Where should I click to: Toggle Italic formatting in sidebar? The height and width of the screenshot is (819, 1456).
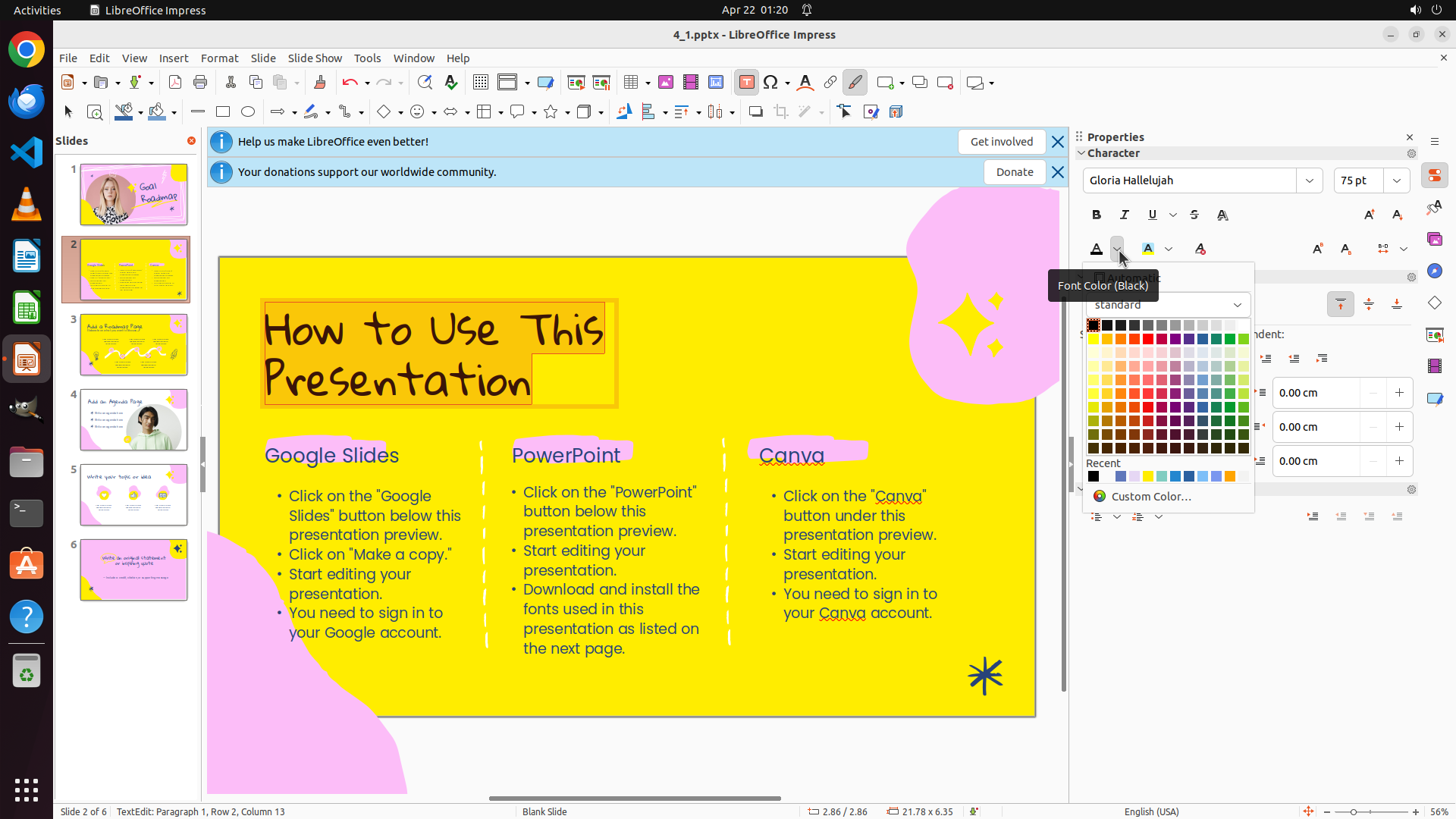1125,215
